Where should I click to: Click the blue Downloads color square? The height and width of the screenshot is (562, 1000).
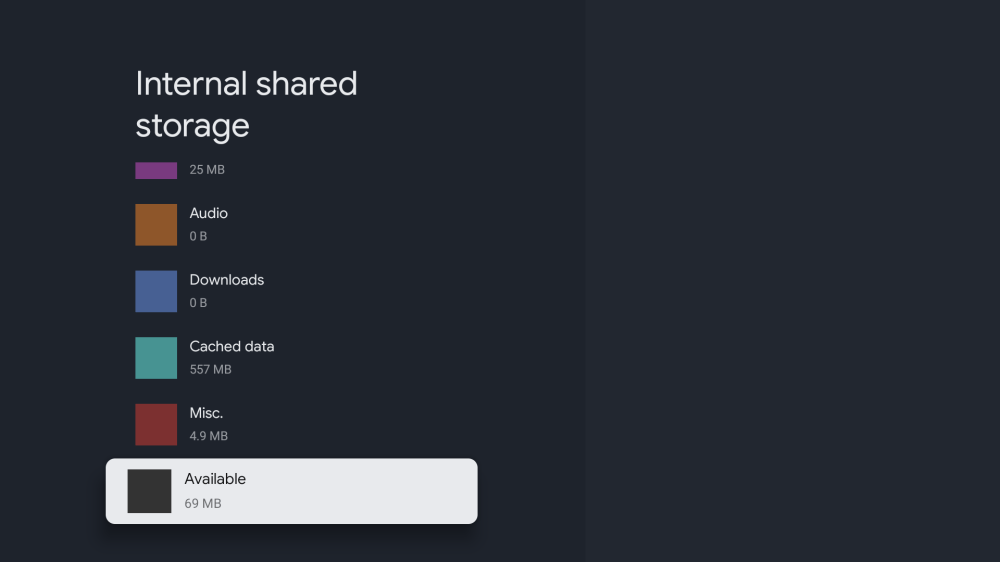156,291
